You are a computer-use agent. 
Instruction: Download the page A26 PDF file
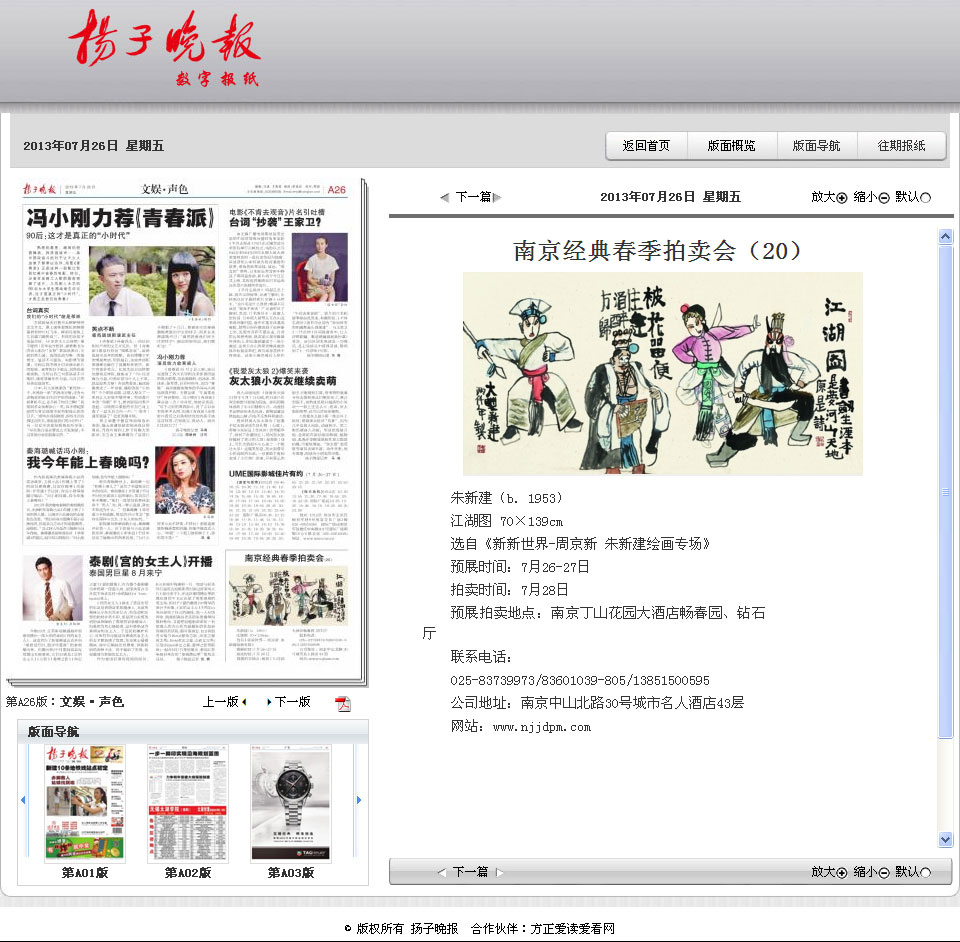(343, 703)
